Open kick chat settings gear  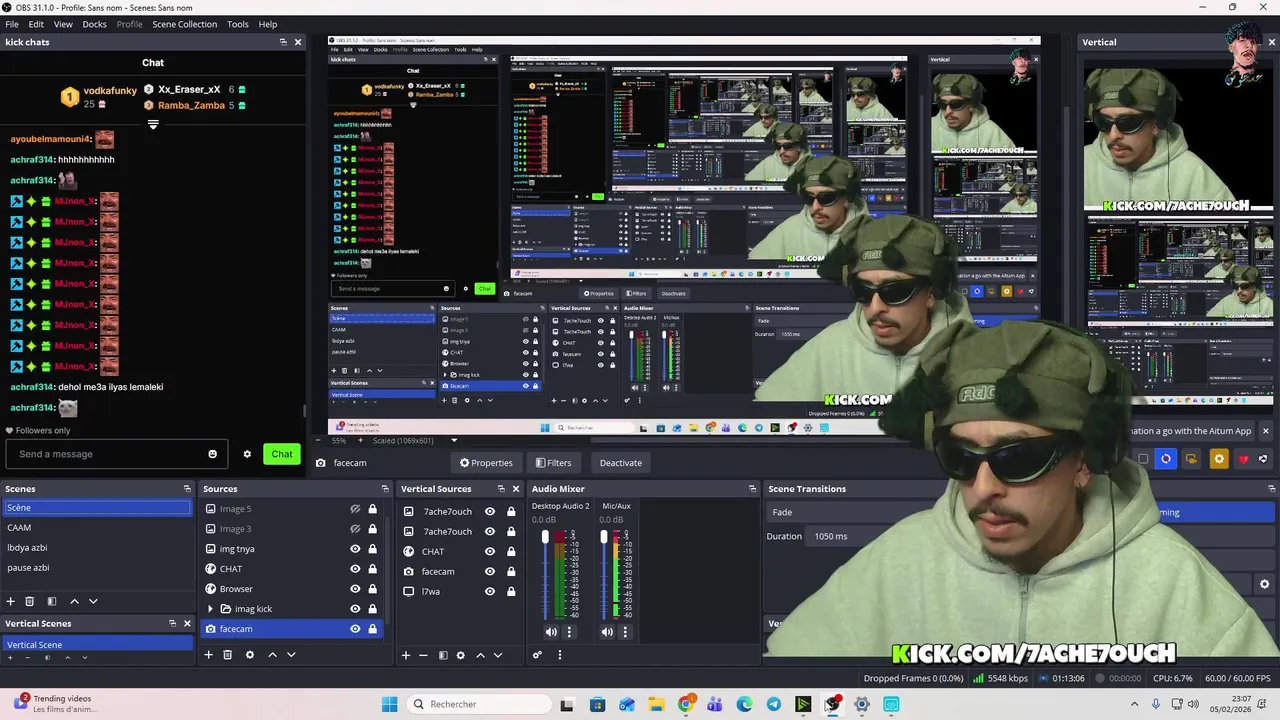click(247, 454)
